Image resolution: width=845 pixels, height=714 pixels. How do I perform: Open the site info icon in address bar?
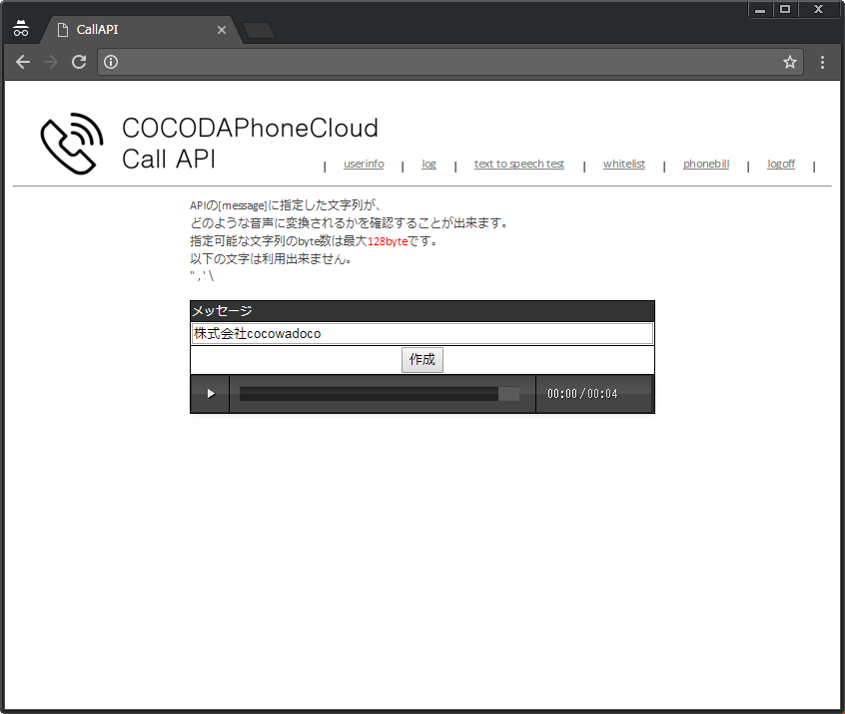tap(111, 62)
